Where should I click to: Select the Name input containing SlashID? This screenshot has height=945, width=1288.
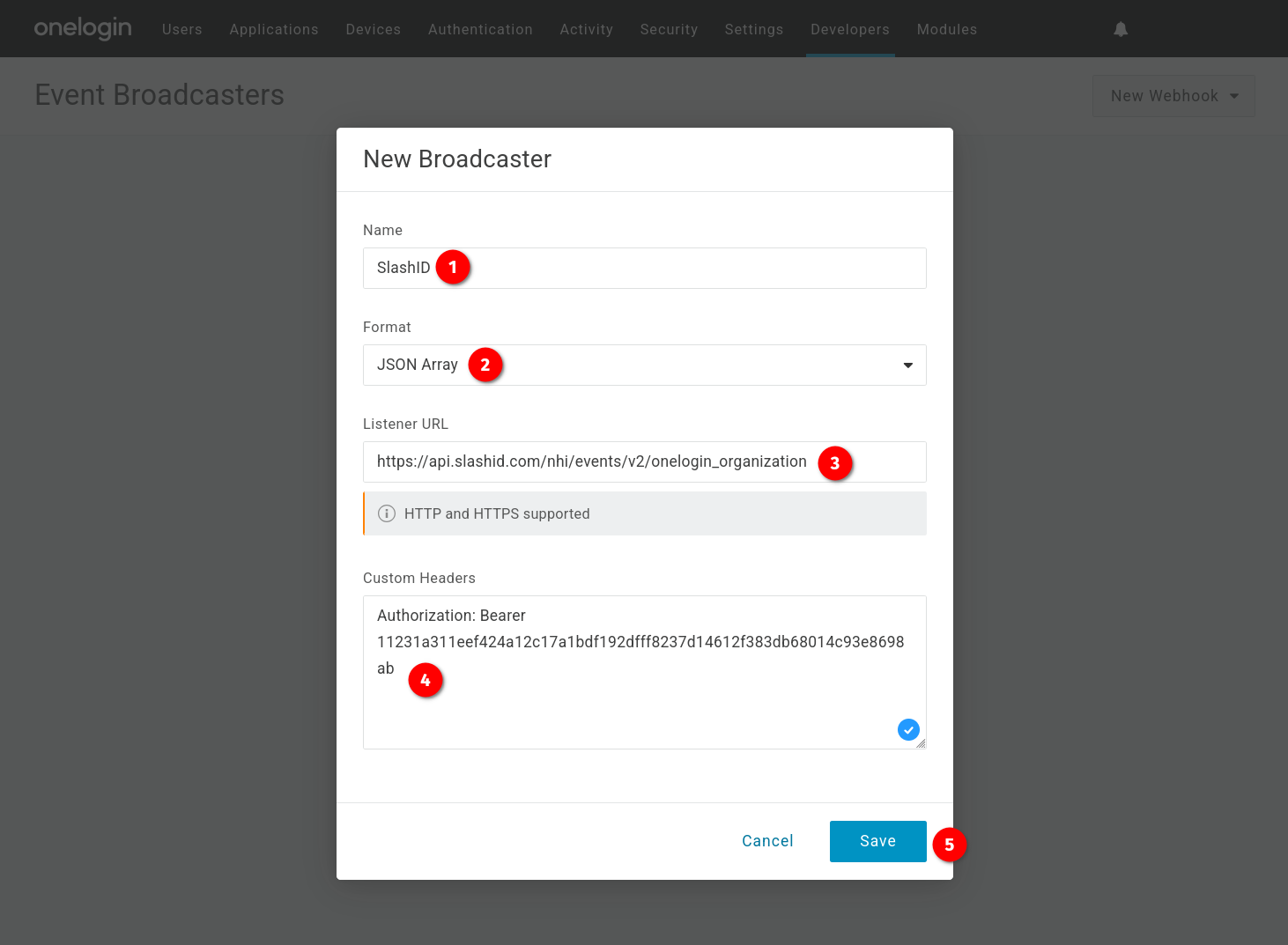(x=644, y=268)
